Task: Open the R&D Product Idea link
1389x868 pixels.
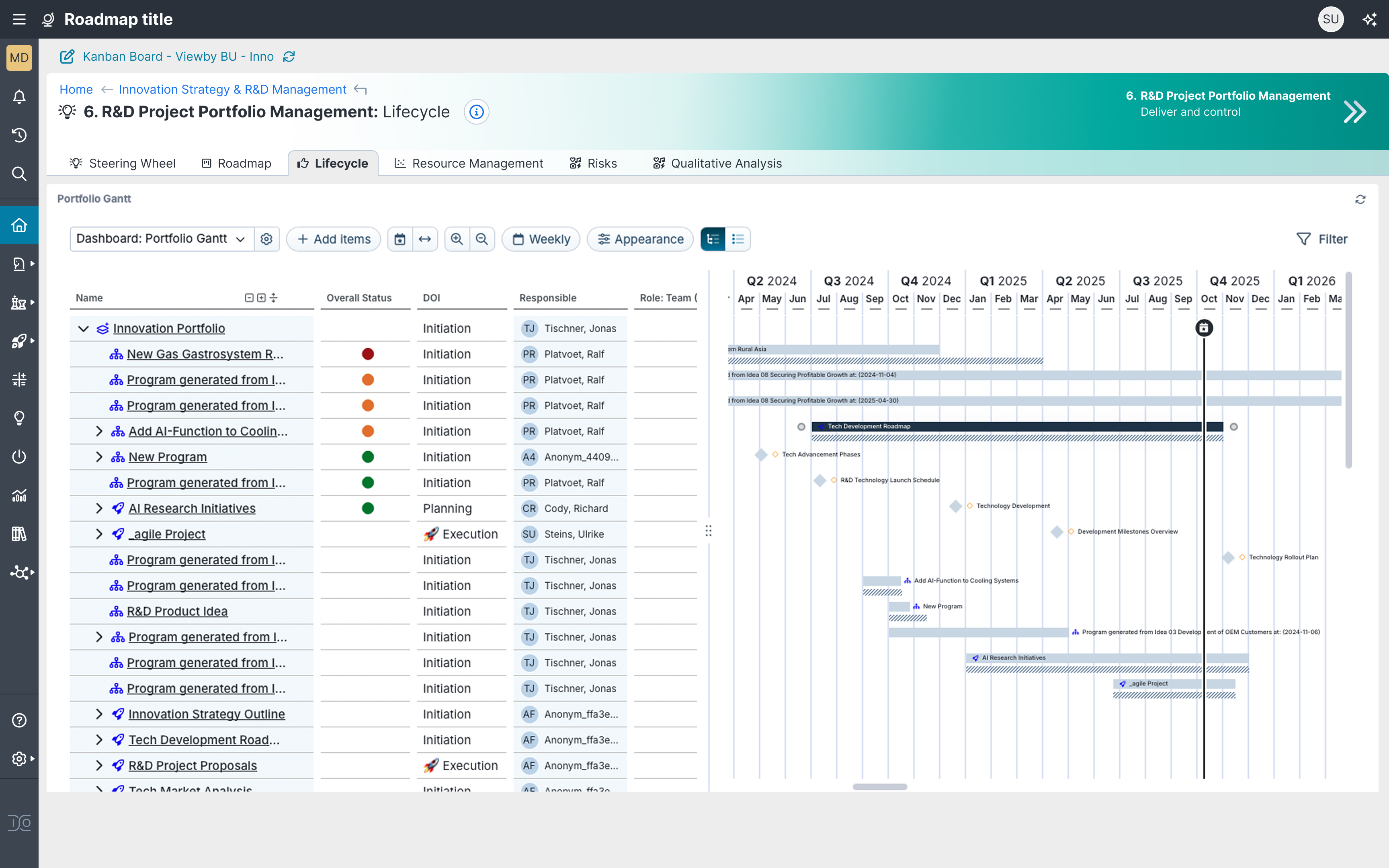Action: point(177,611)
